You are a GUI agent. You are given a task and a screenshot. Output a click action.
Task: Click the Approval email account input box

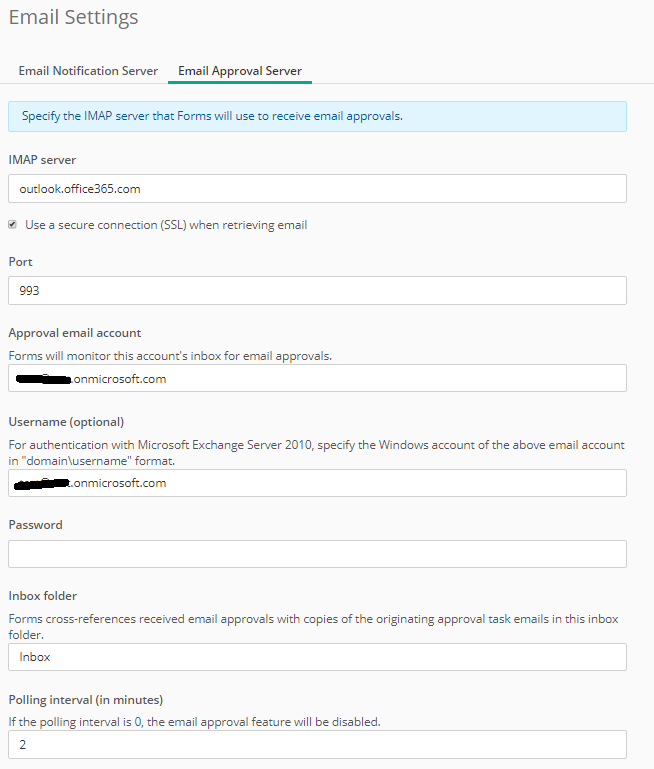pyautogui.click(x=317, y=379)
